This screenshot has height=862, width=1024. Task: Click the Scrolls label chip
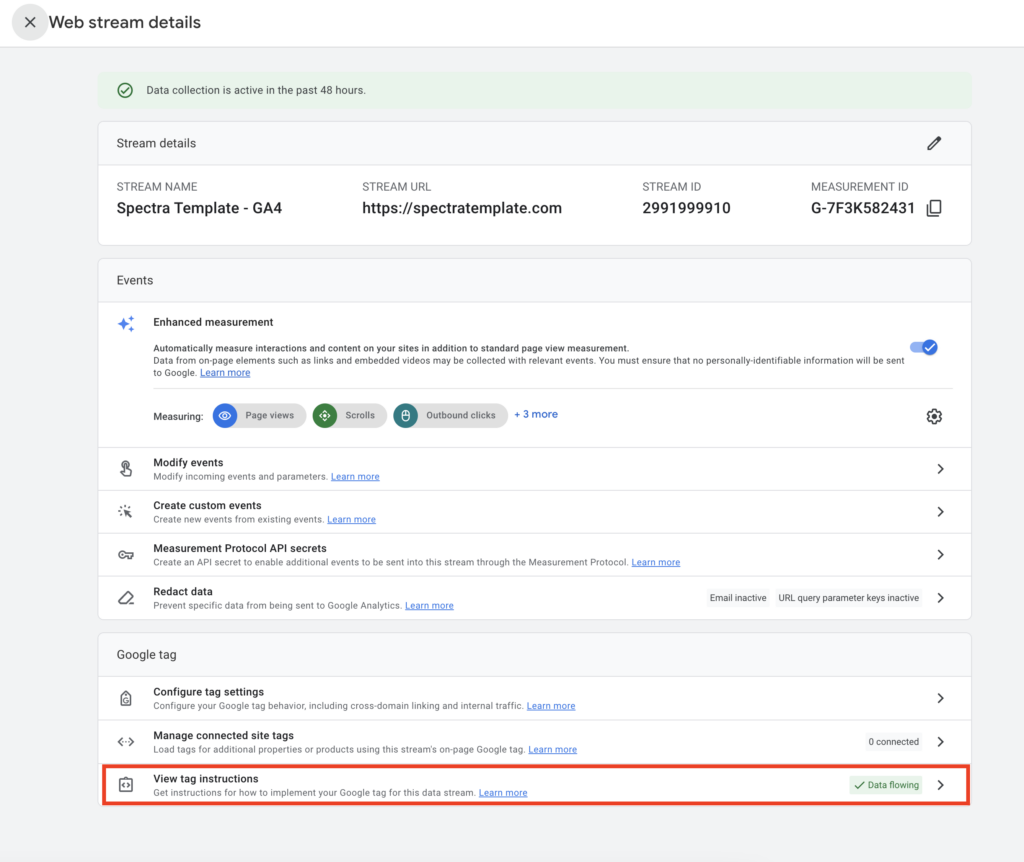pyautogui.click(x=360, y=415)
